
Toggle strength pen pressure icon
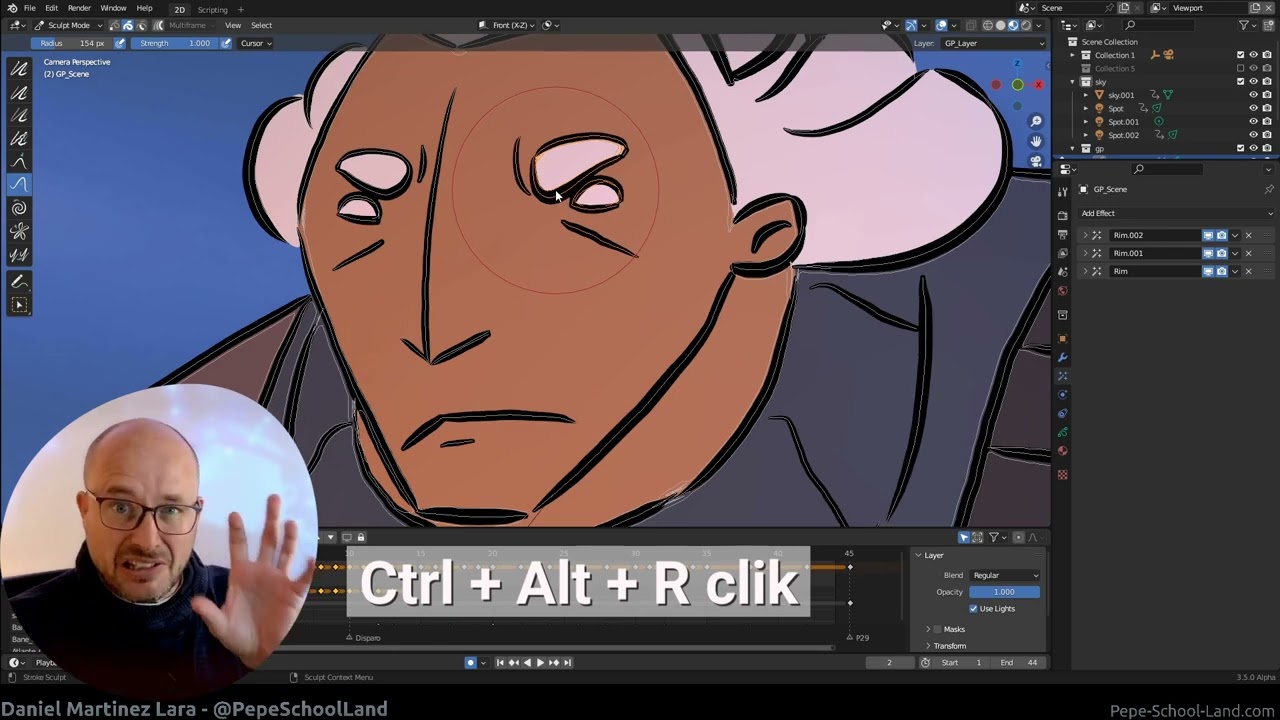tap(226, 43)
